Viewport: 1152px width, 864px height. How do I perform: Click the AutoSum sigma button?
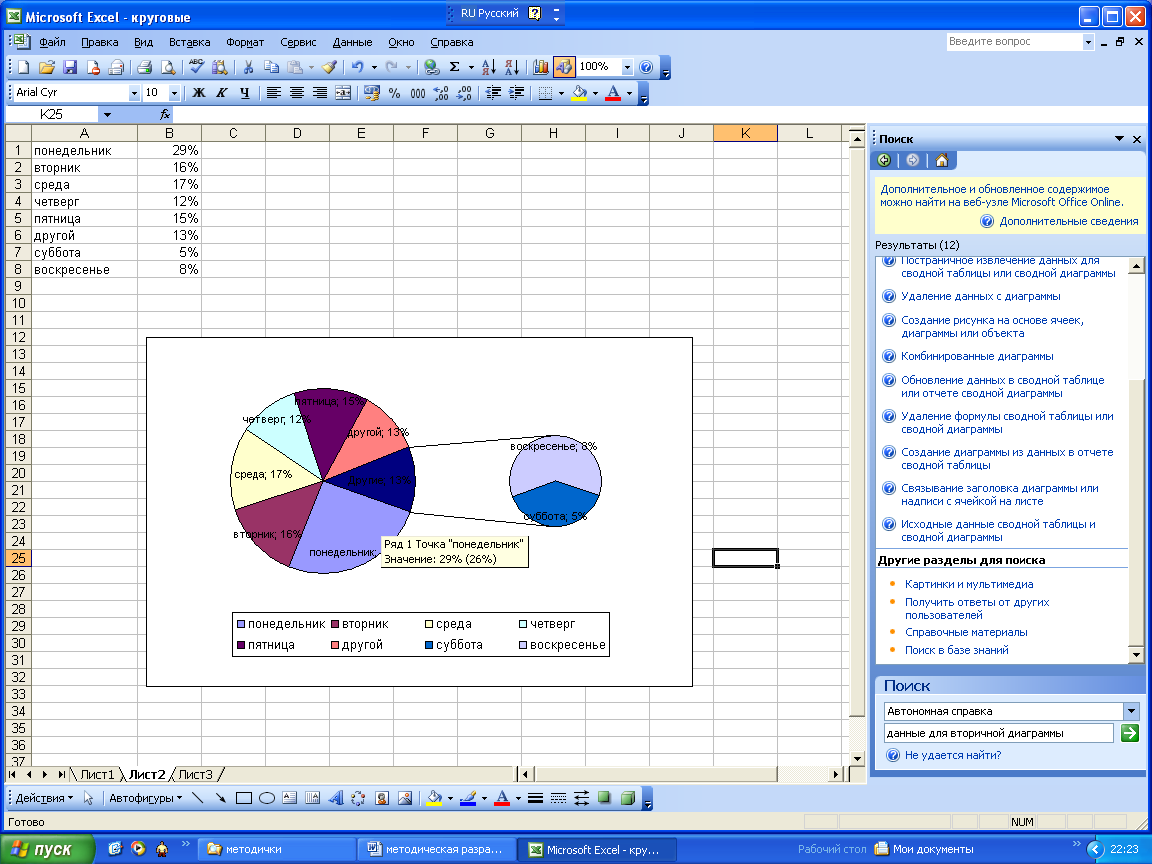[455, 68]
